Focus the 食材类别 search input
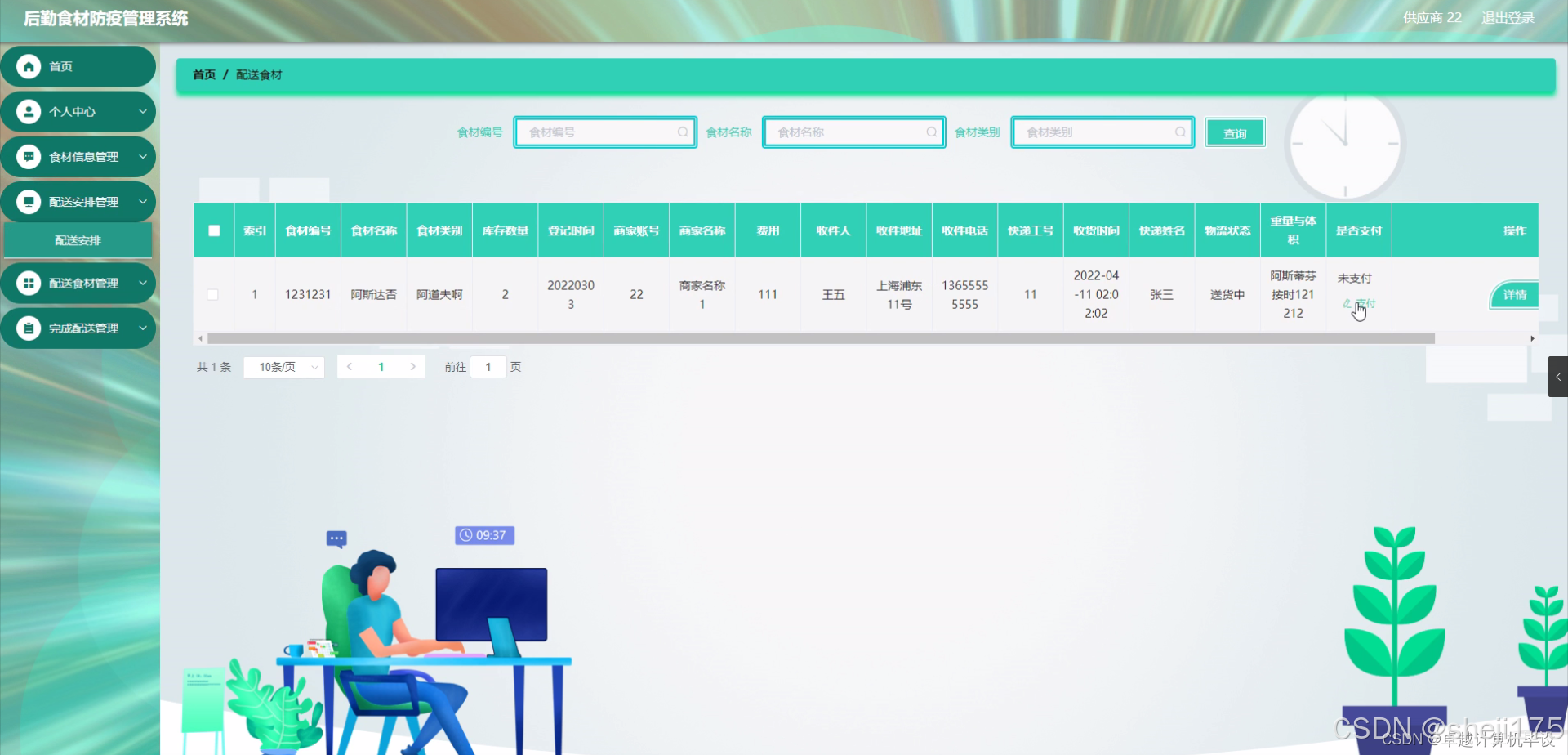Viewport: 1568px width, 755px height. [1102, 132]
